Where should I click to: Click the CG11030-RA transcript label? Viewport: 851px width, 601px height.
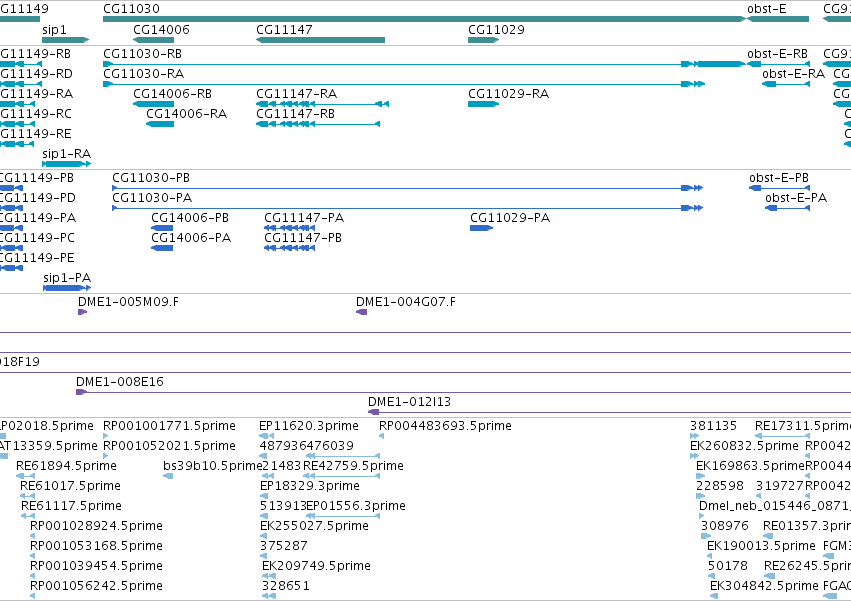coord(144,74)
